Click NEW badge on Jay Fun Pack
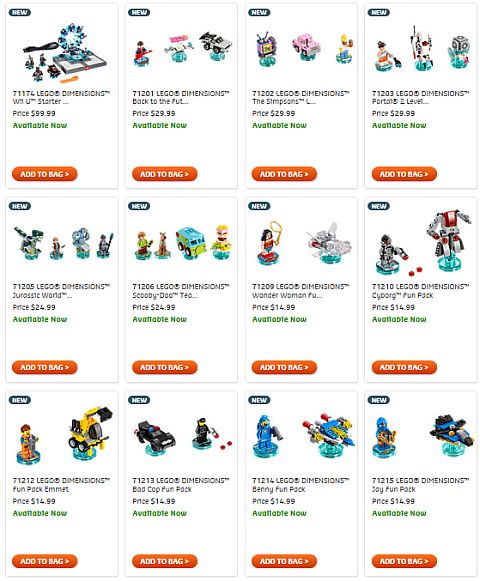The image size is (480, 581). 378,400
